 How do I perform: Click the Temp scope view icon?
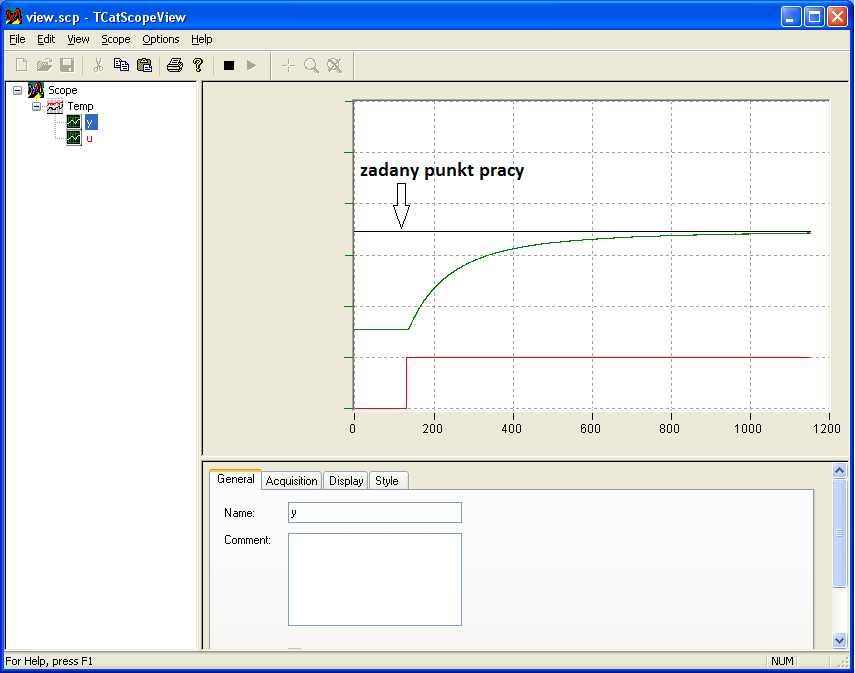click(x=55, y=106)
